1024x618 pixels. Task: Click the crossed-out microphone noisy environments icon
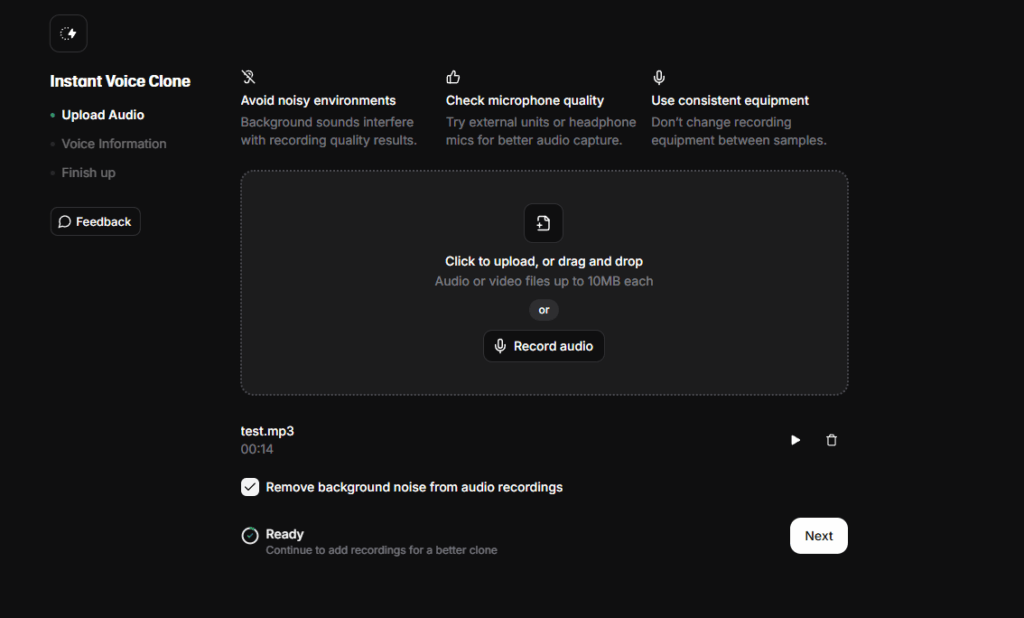click(247, 76)
